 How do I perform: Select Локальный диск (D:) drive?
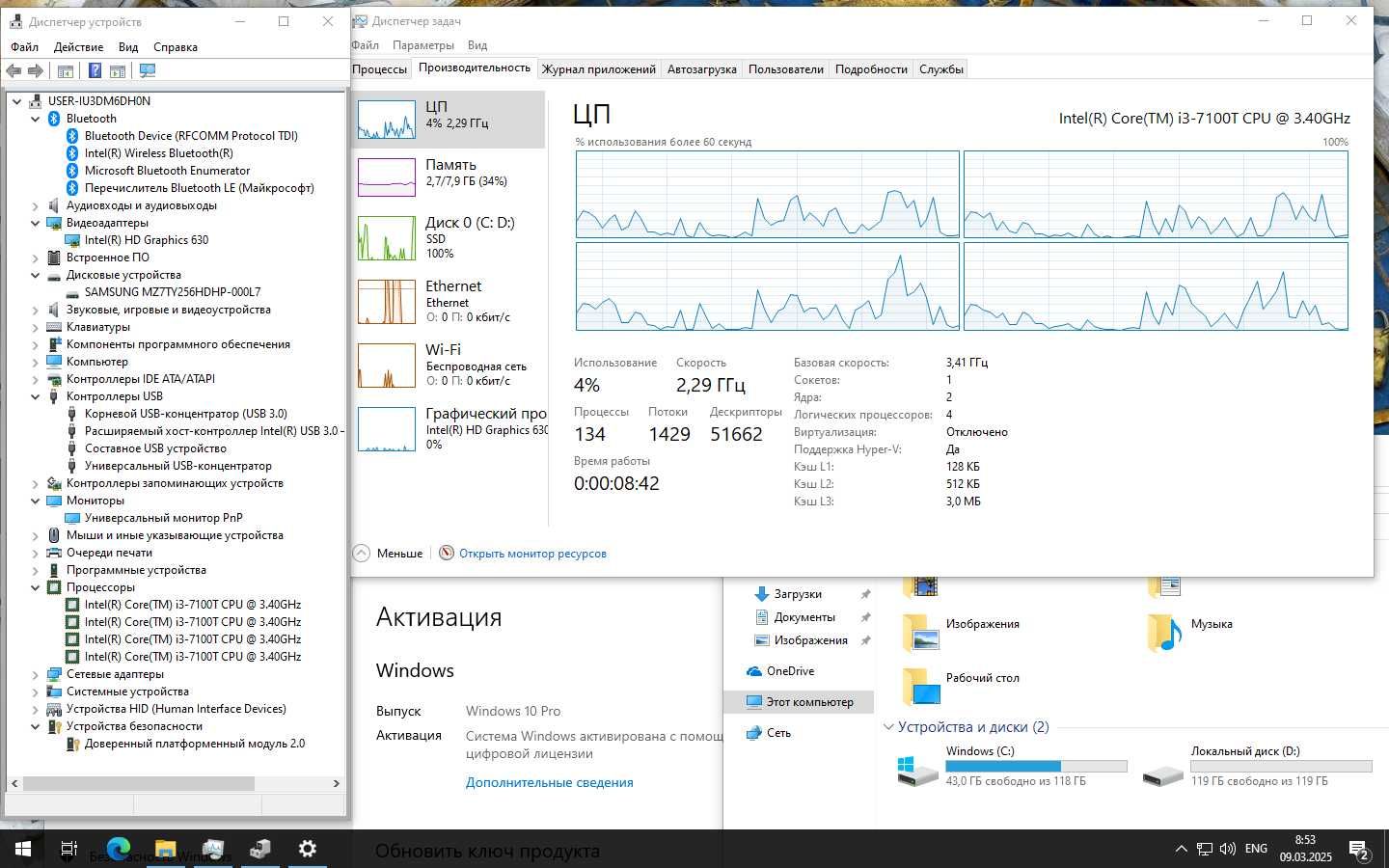click(x=1256, y=767)
